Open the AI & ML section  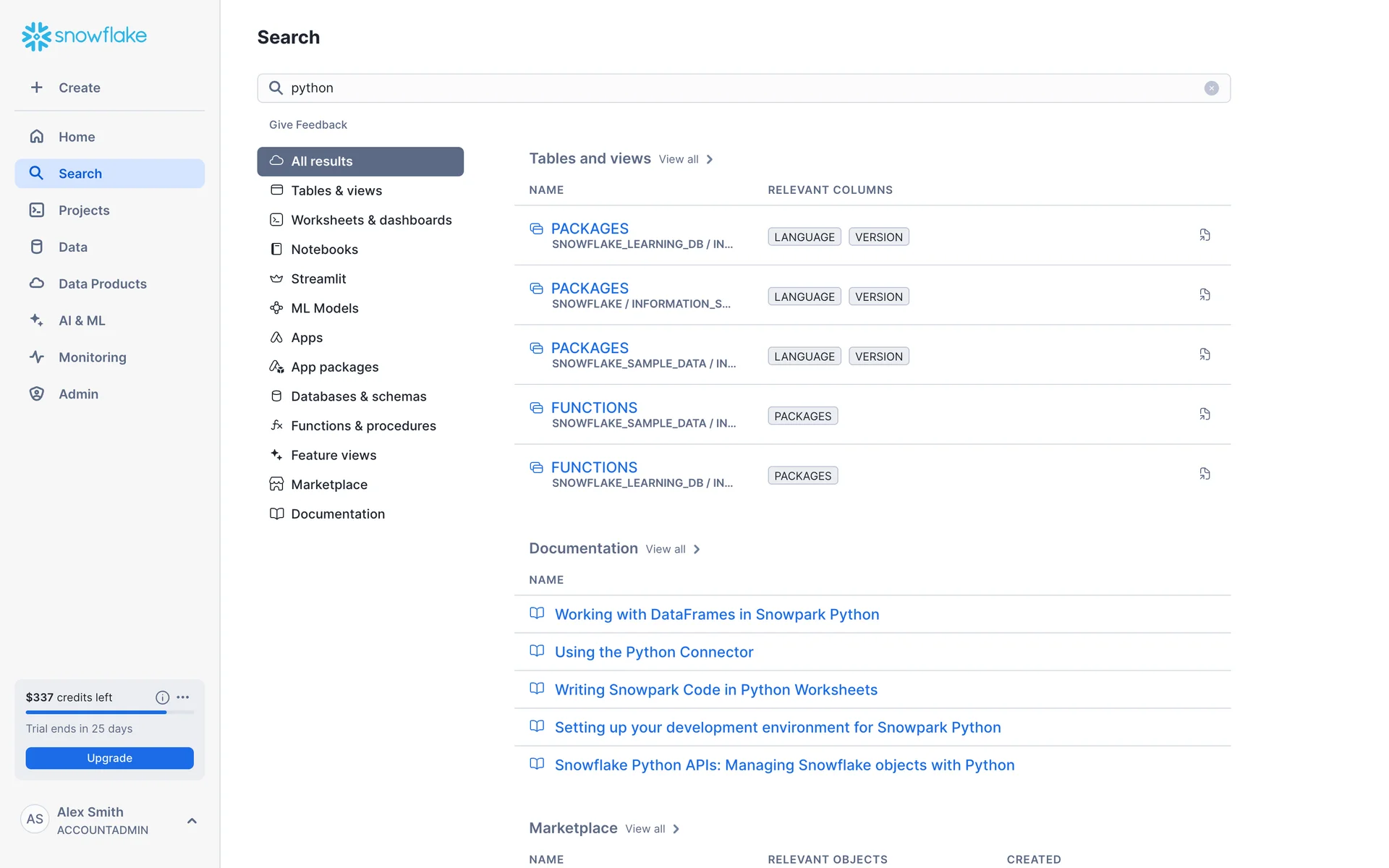pyautogui.click(x=82, y=320)
